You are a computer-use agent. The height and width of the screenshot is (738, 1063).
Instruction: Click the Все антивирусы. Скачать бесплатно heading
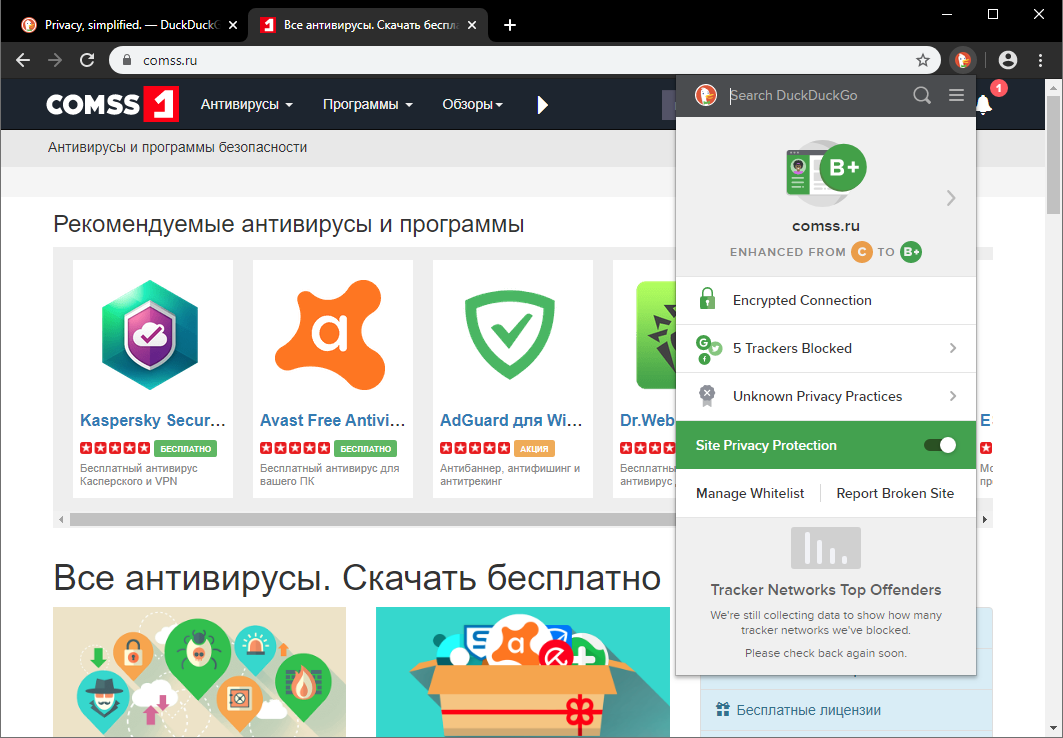click(357, 578)
